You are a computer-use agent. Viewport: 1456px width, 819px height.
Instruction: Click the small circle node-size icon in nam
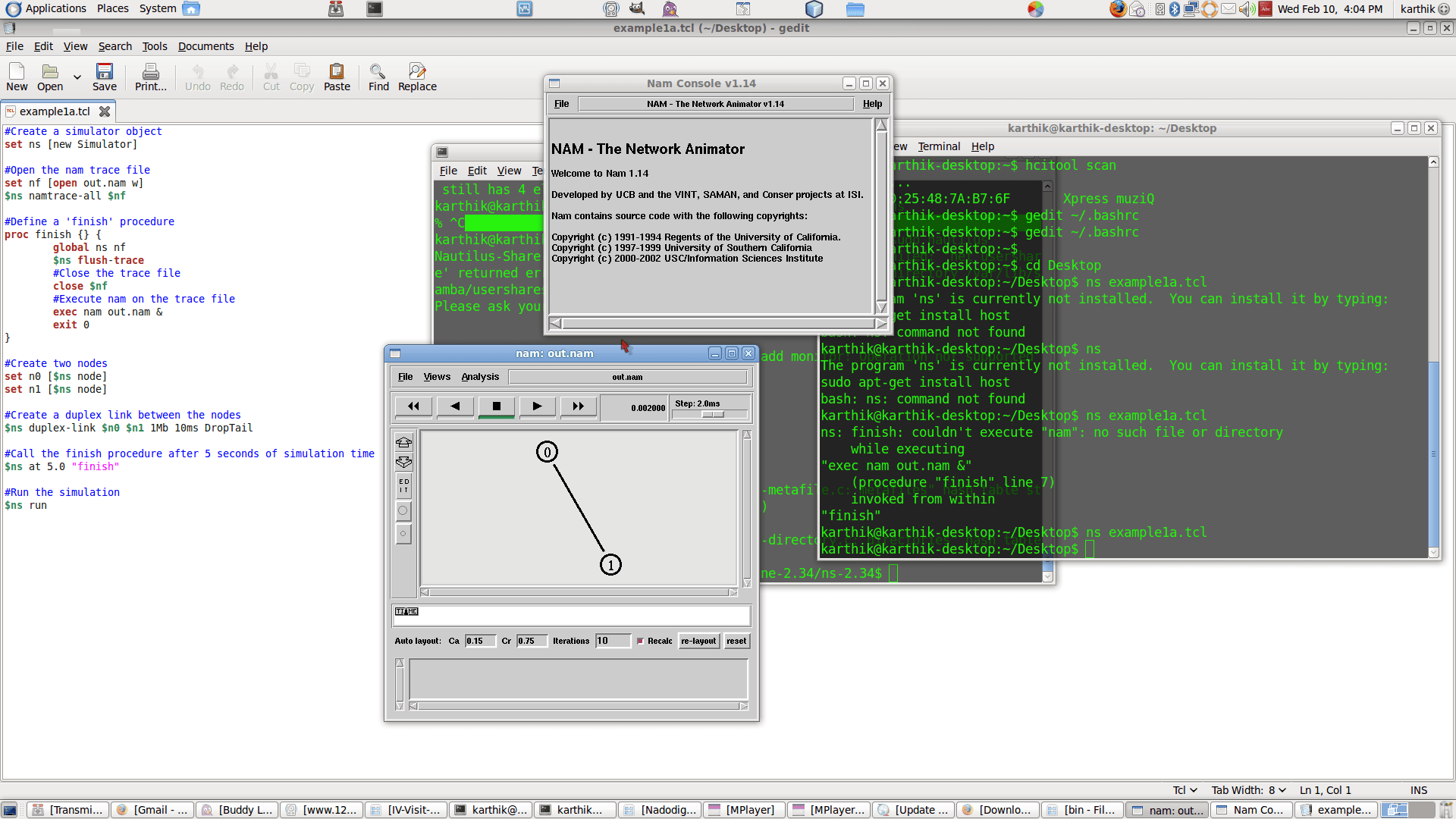click(x=403, y=534)
